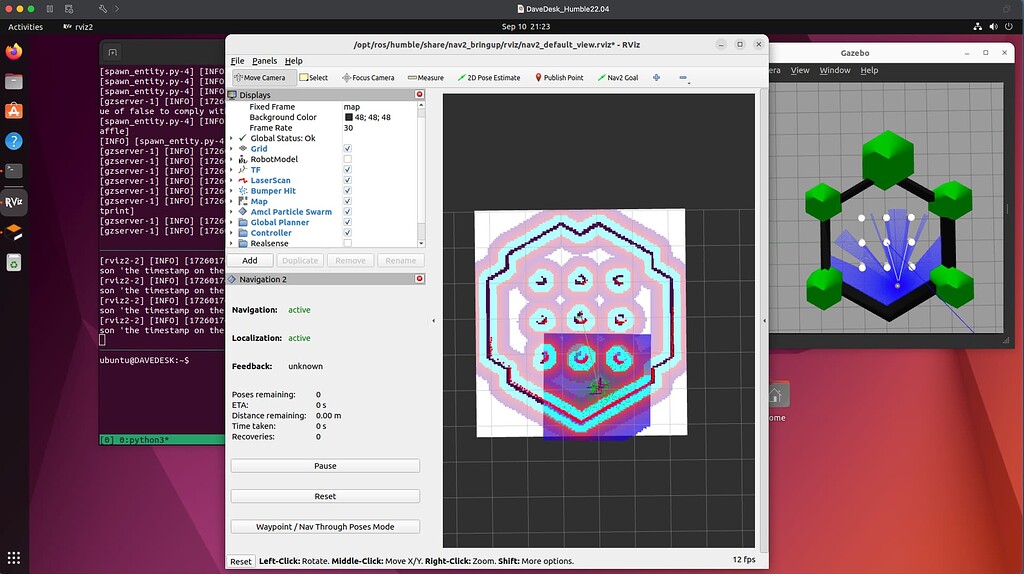Open Terminal from the dock
The image size is (1024, 574).
(x=14, y=171)
